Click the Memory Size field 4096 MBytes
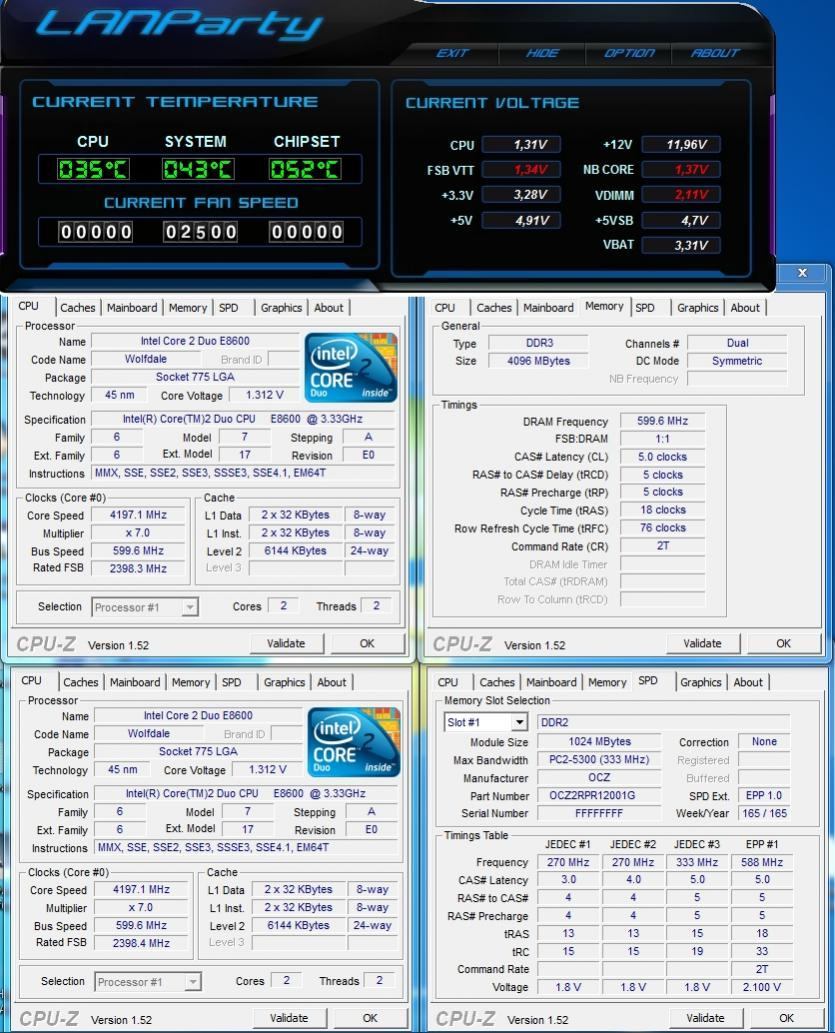Screen dimensions: 835x1033 (538, 361)
